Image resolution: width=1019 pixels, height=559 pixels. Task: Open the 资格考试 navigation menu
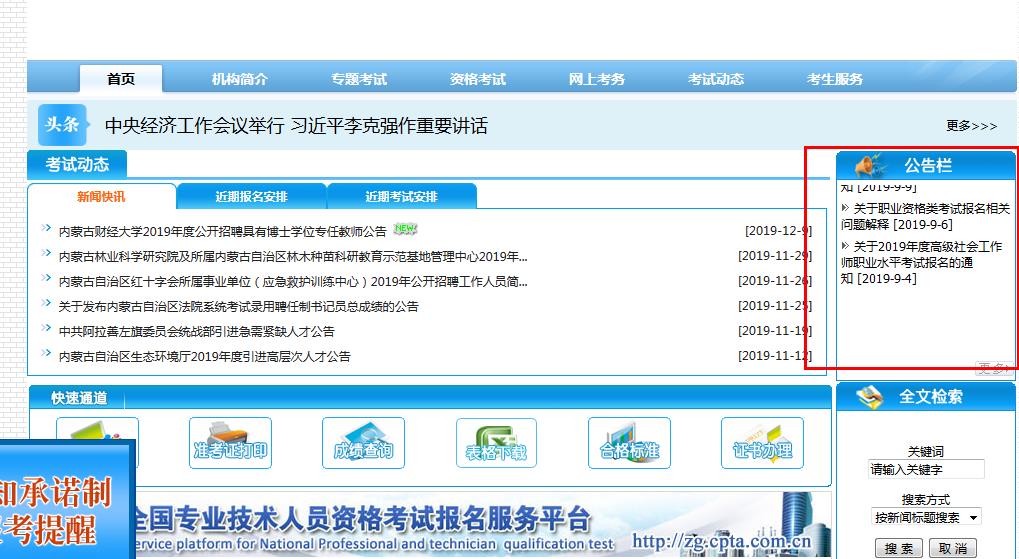tap(478, 79)
